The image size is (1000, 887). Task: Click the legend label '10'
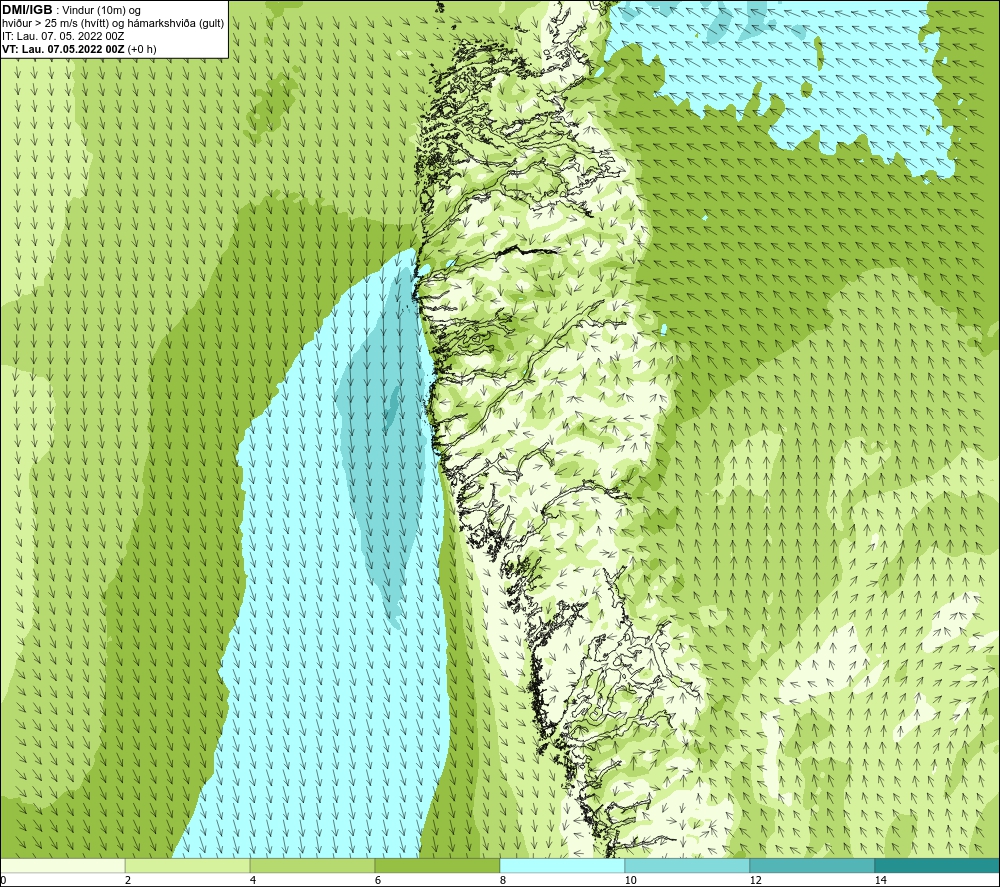[631, 881]
